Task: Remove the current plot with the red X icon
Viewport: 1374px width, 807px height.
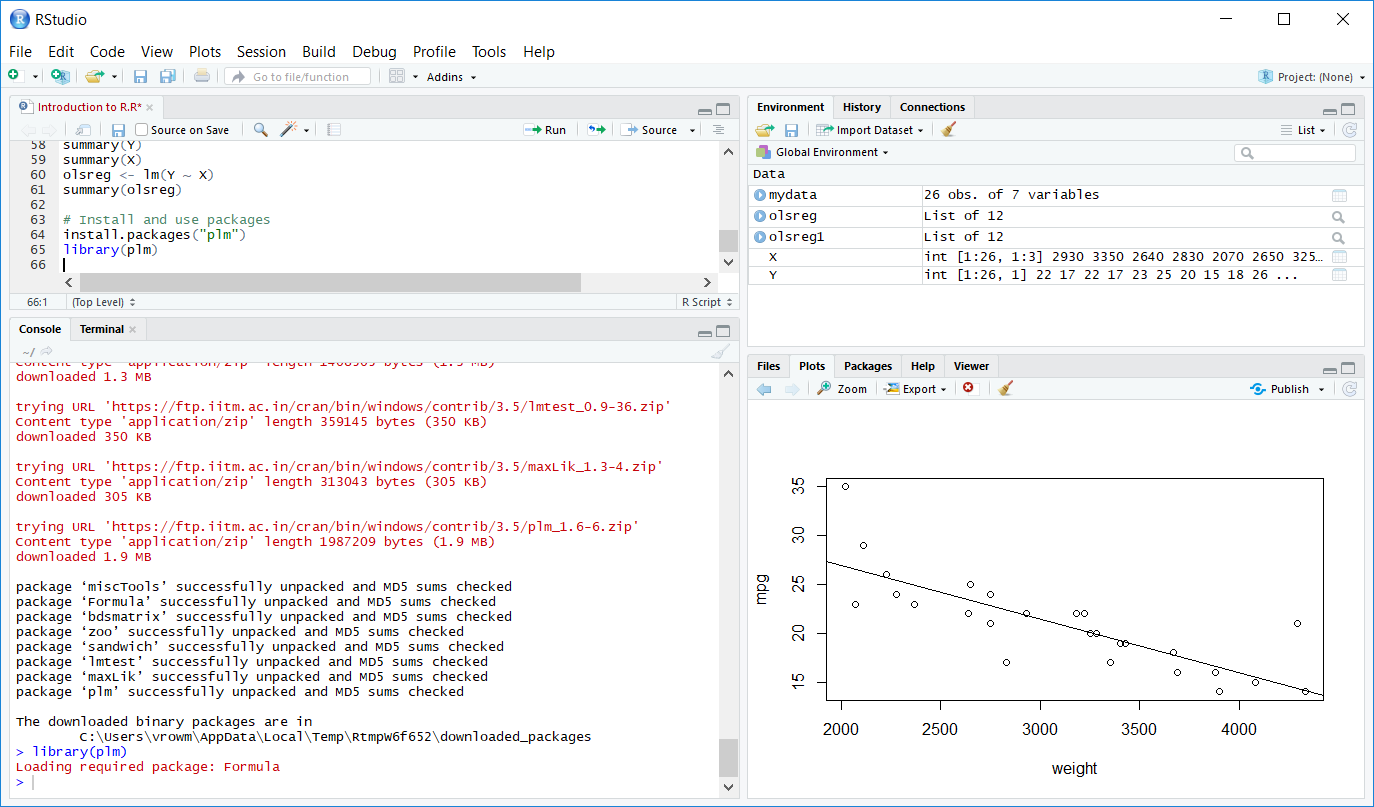Action: pyautogui.click(x=968, y=388)
